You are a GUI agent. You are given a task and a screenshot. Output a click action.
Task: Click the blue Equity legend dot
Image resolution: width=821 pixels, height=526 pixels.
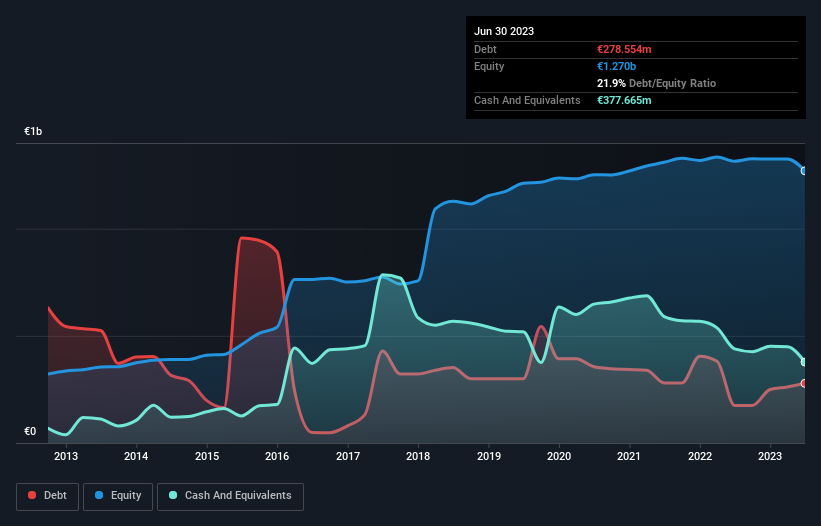click(99, 495)
